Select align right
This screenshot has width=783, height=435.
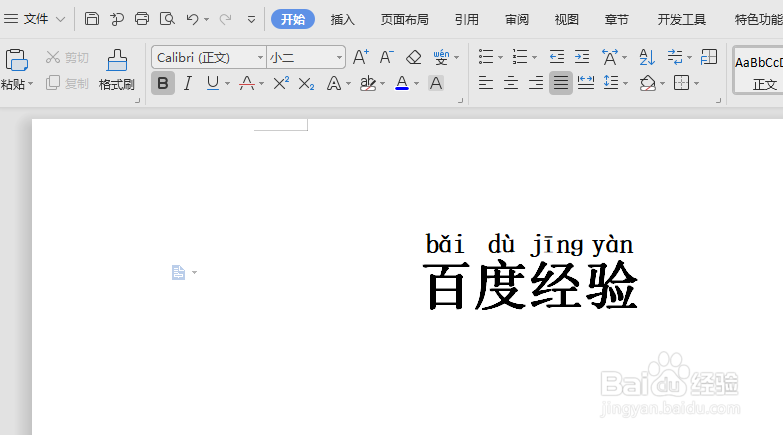pos(535,83)
